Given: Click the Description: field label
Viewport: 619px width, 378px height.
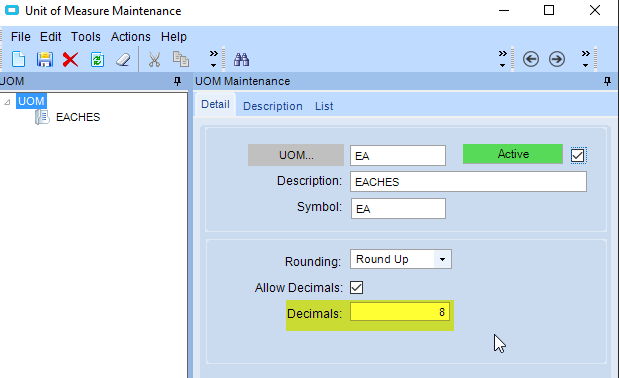Looking at the screenshot, I should [x=310, y=181].
